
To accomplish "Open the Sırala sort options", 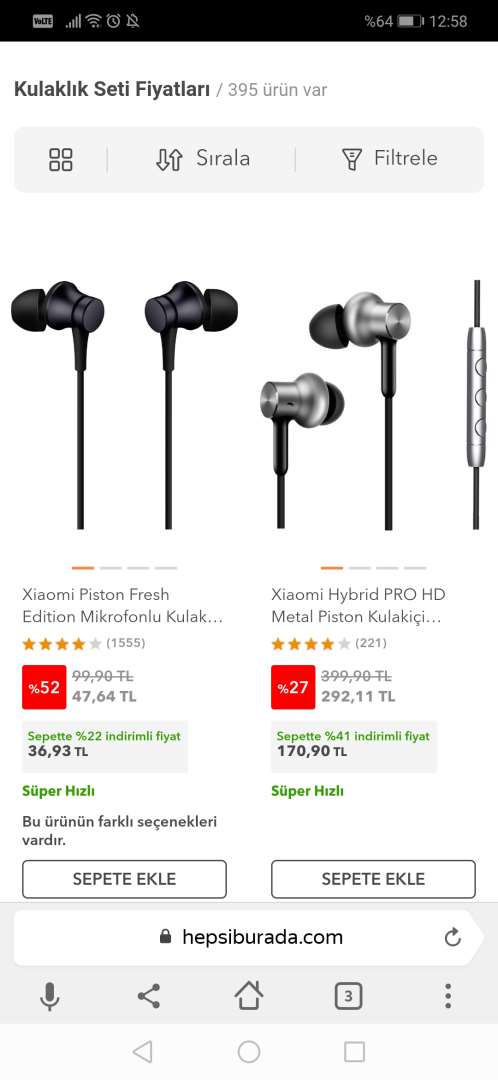I will (x=203, y=159).
